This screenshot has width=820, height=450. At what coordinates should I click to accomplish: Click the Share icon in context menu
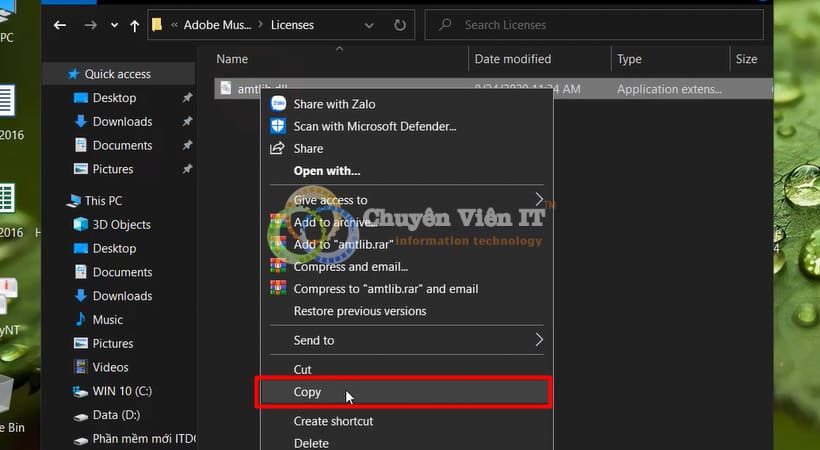278,148
